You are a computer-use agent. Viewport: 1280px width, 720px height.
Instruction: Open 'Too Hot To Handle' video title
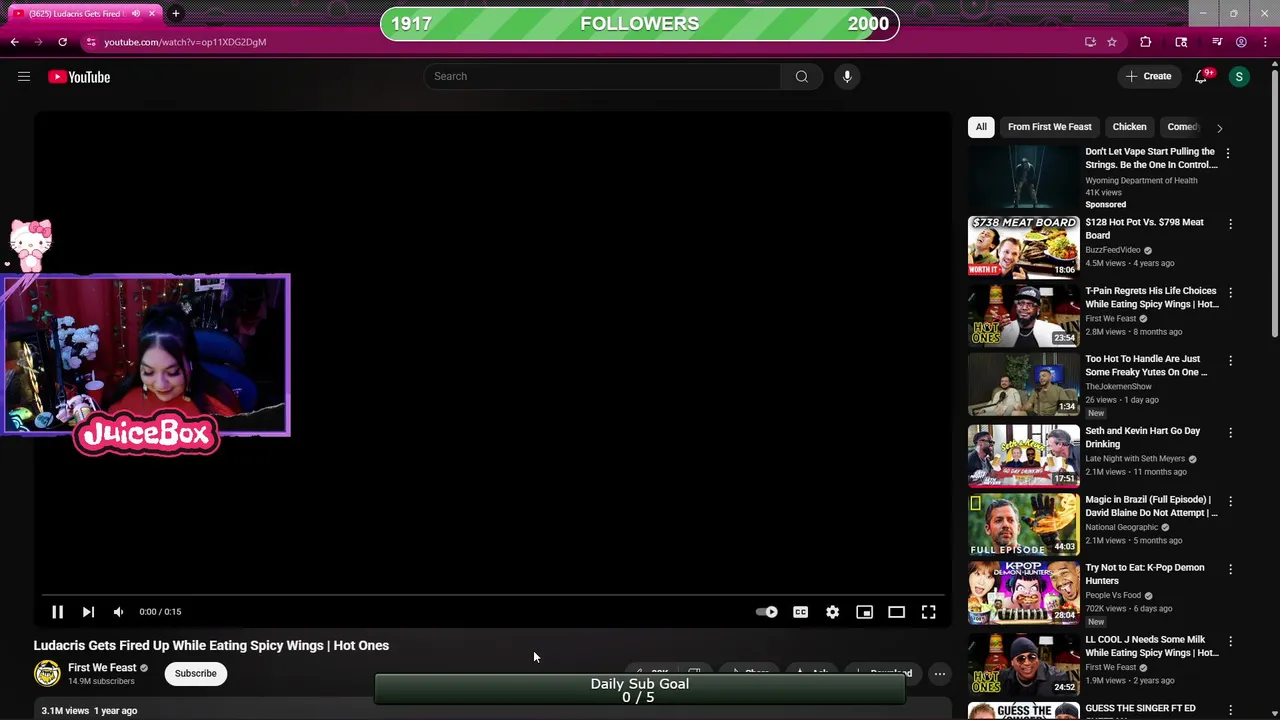(1146, 365)
